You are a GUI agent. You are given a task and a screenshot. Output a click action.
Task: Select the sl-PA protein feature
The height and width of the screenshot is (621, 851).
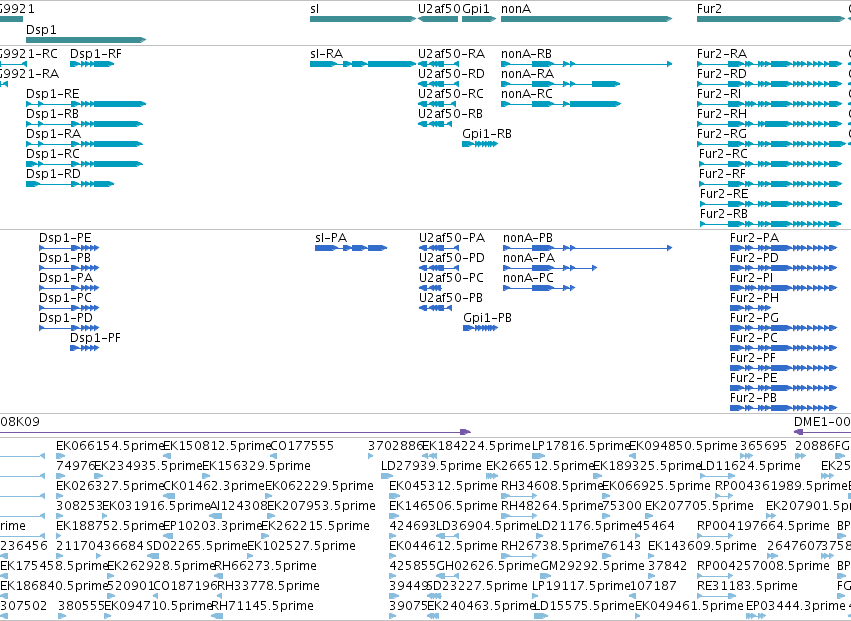pos(351,248)
